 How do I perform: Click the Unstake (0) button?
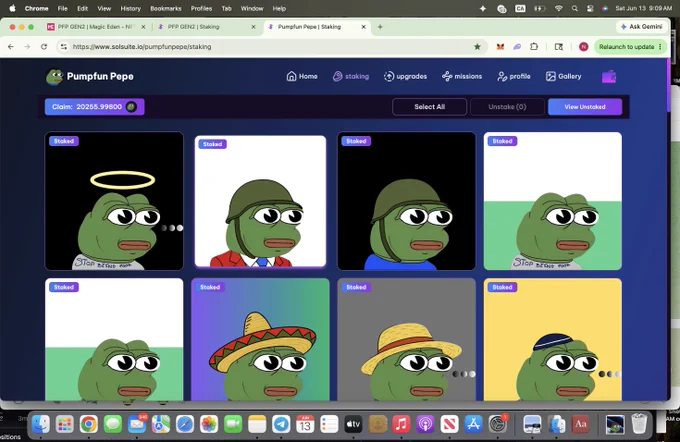(x=507, y=107)
